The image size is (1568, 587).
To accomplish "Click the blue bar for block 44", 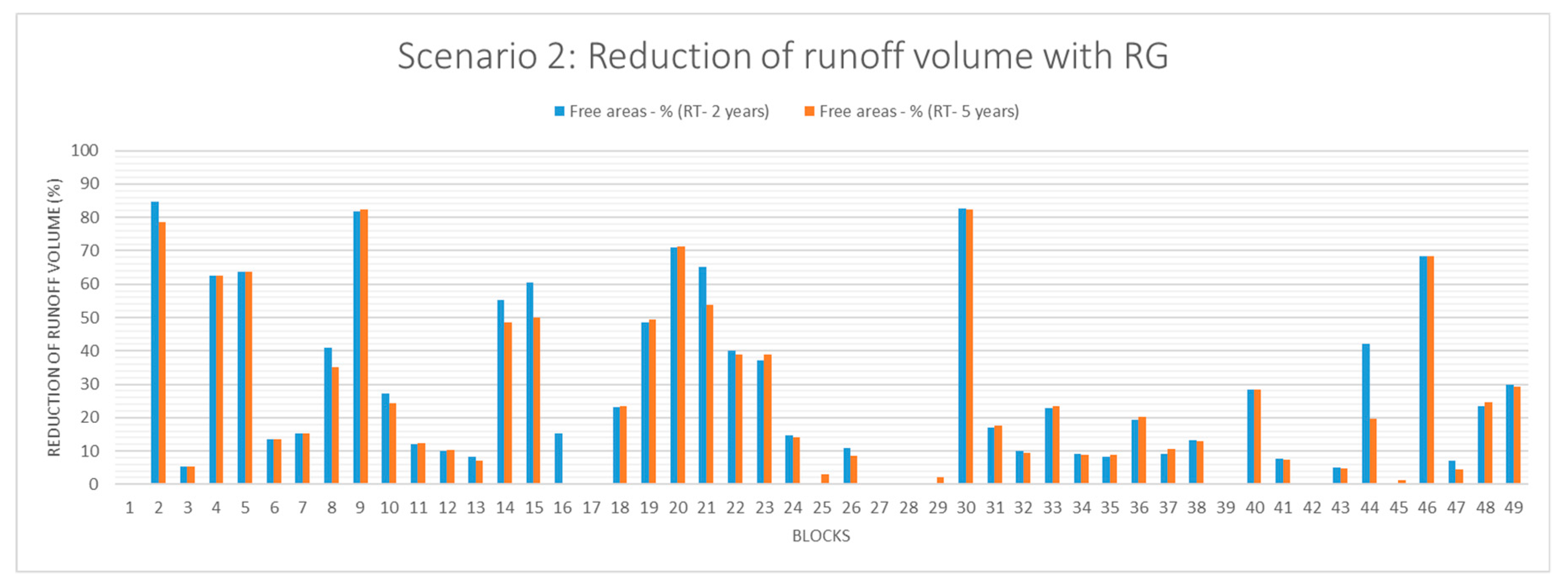I will (1365, 414).
